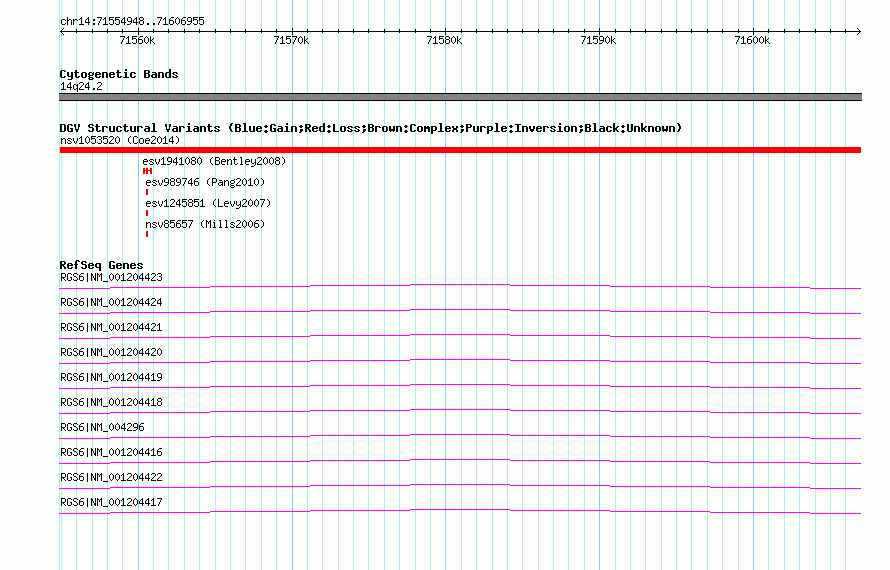The image size is (890, 570).
Task: Open transcript RGS6|NM_001204421 label
Action: [111, 328]
